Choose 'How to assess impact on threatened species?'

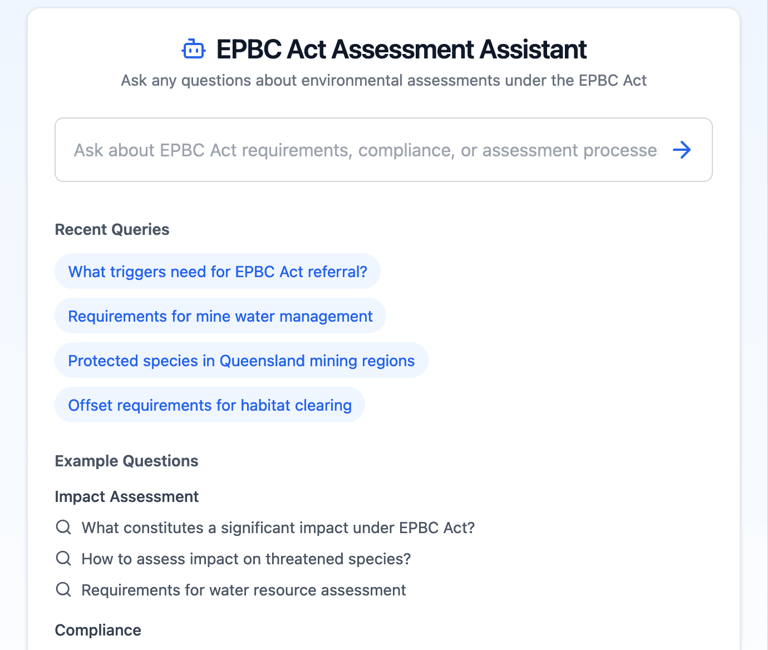tap(246, 559)
